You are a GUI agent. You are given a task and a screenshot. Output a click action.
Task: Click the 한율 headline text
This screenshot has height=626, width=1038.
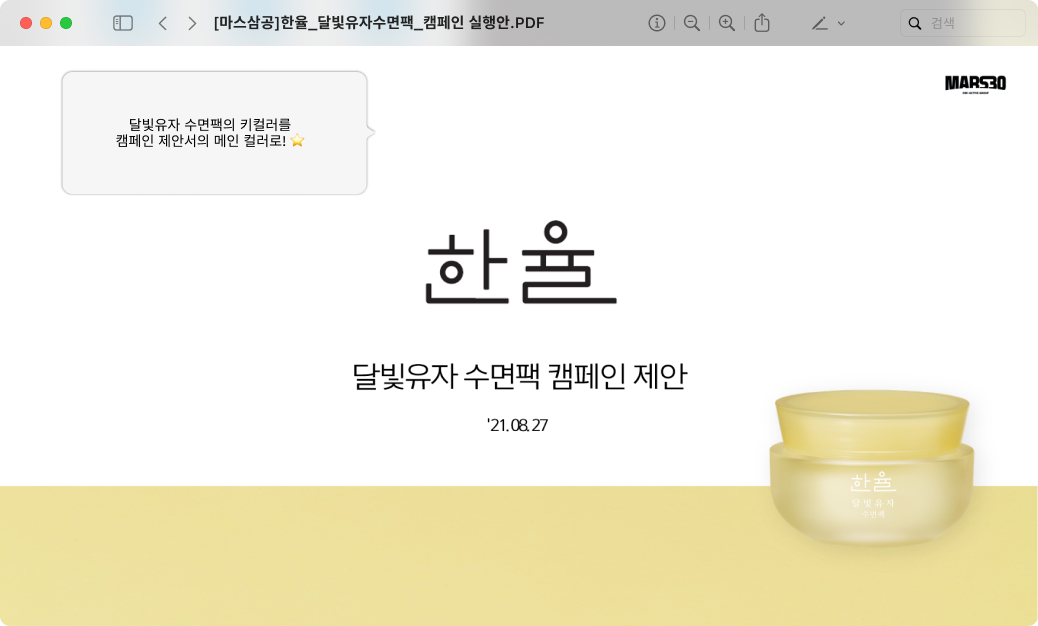520,263
